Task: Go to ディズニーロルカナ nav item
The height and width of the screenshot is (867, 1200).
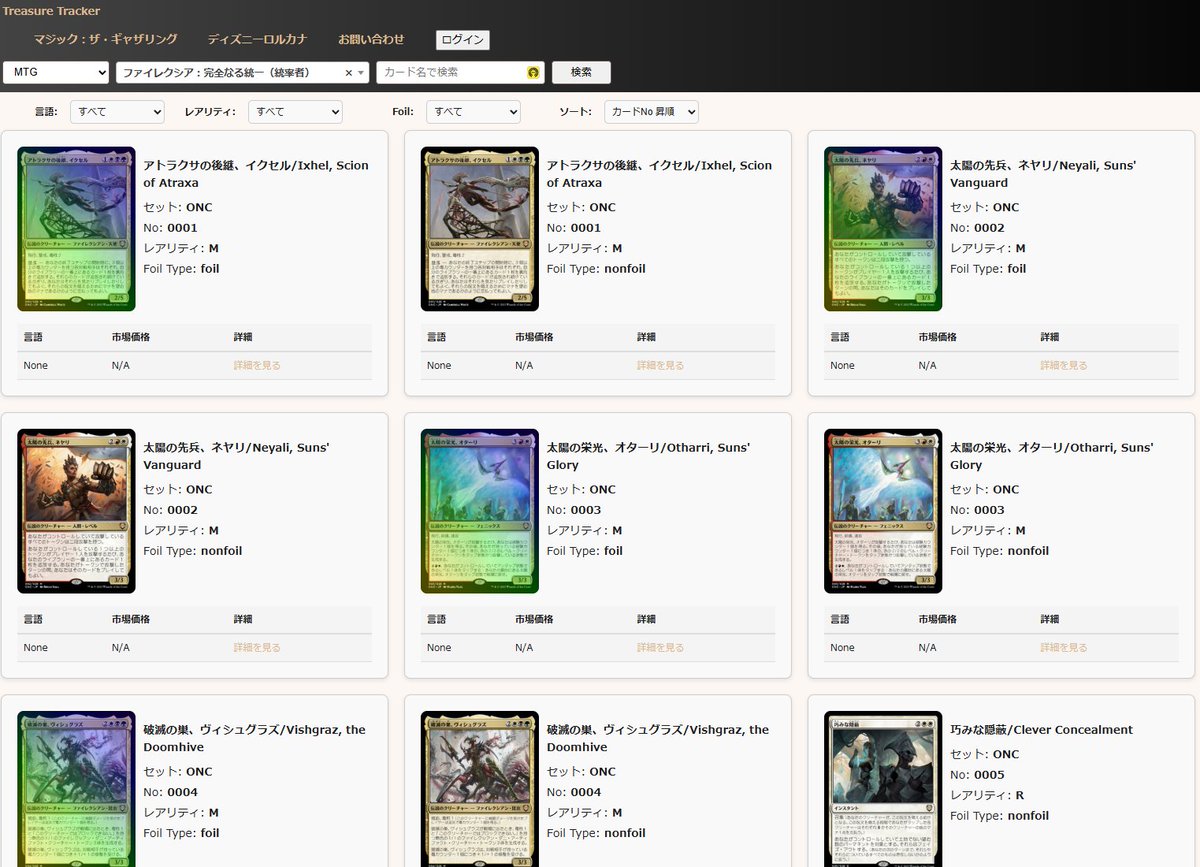Action: (257, 40)
